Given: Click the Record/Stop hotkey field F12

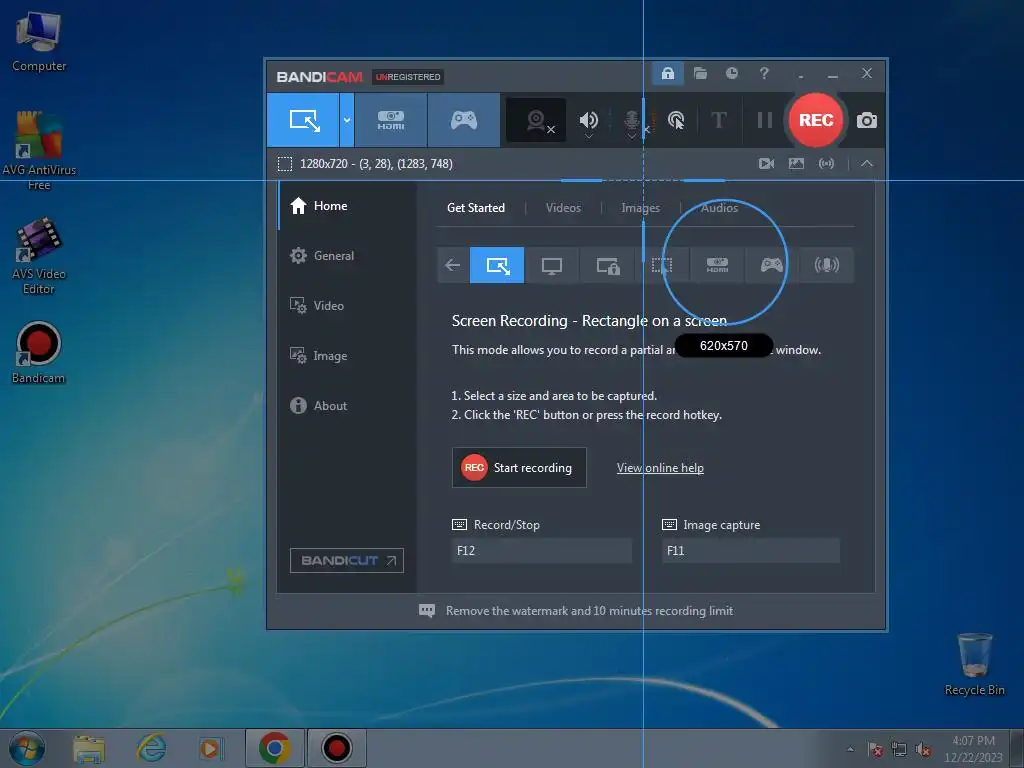Looking at the screenshot, I should pyautogui.click(x=541, y=551).
